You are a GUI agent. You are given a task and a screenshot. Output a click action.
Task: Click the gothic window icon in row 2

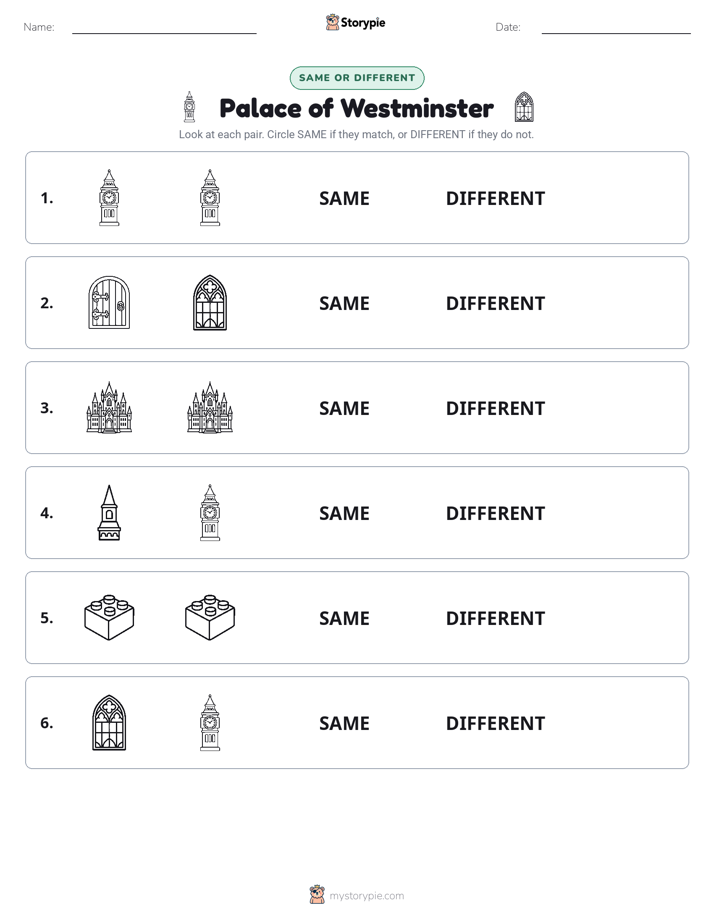point(210,302)
